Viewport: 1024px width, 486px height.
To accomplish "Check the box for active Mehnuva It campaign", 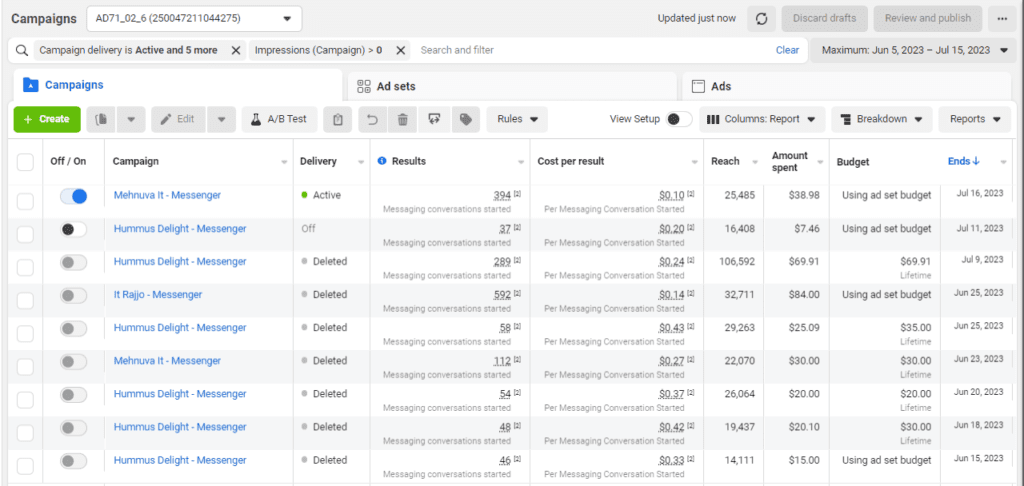I will click(25, 202).
